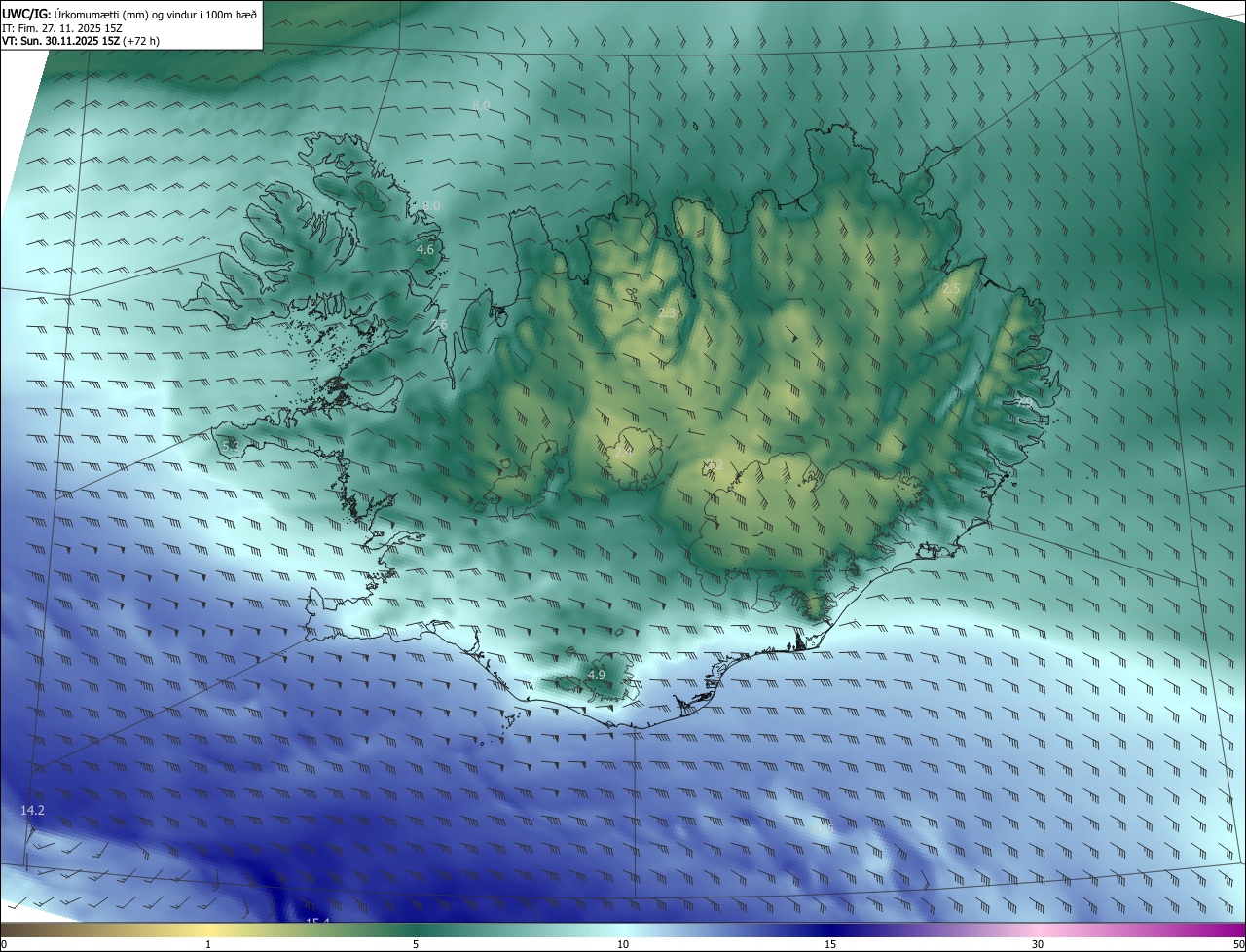Click the 2.3 value label

pos(668,313)
